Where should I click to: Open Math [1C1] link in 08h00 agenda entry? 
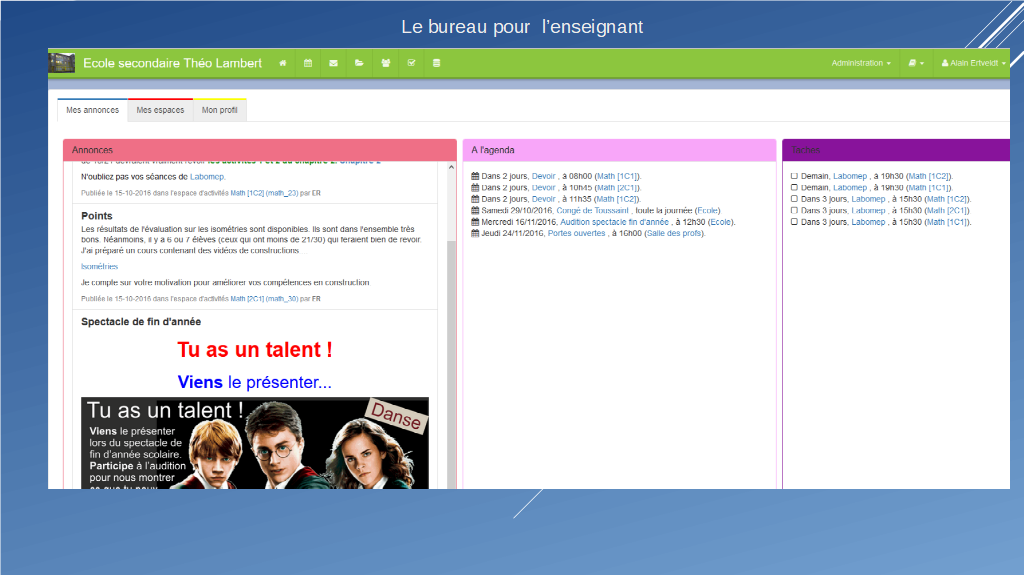[617, 176]
